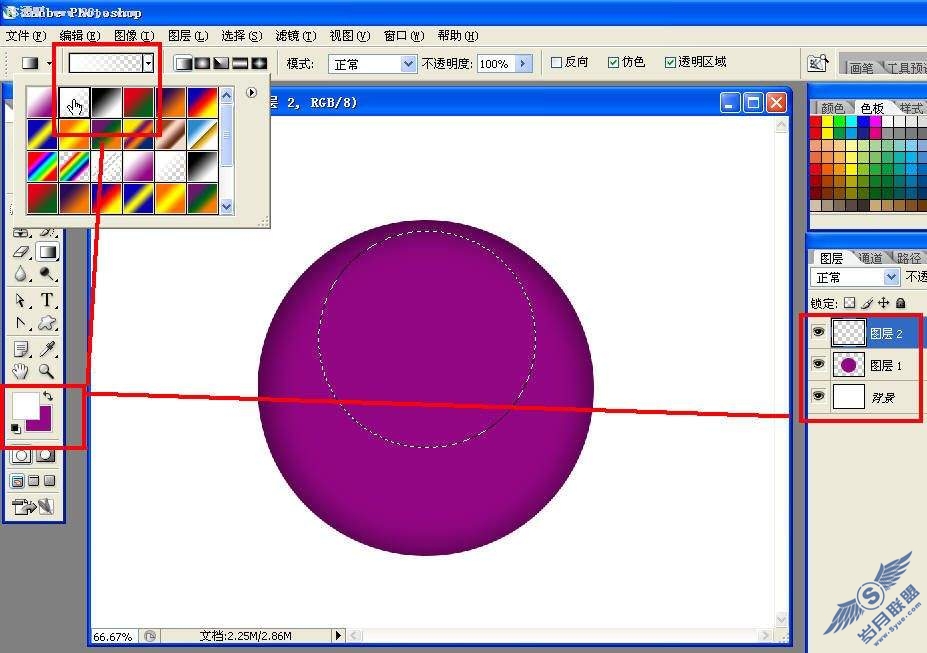
Task: Hide layer 图层 1 with eye icon
Action: click(818, 365)
